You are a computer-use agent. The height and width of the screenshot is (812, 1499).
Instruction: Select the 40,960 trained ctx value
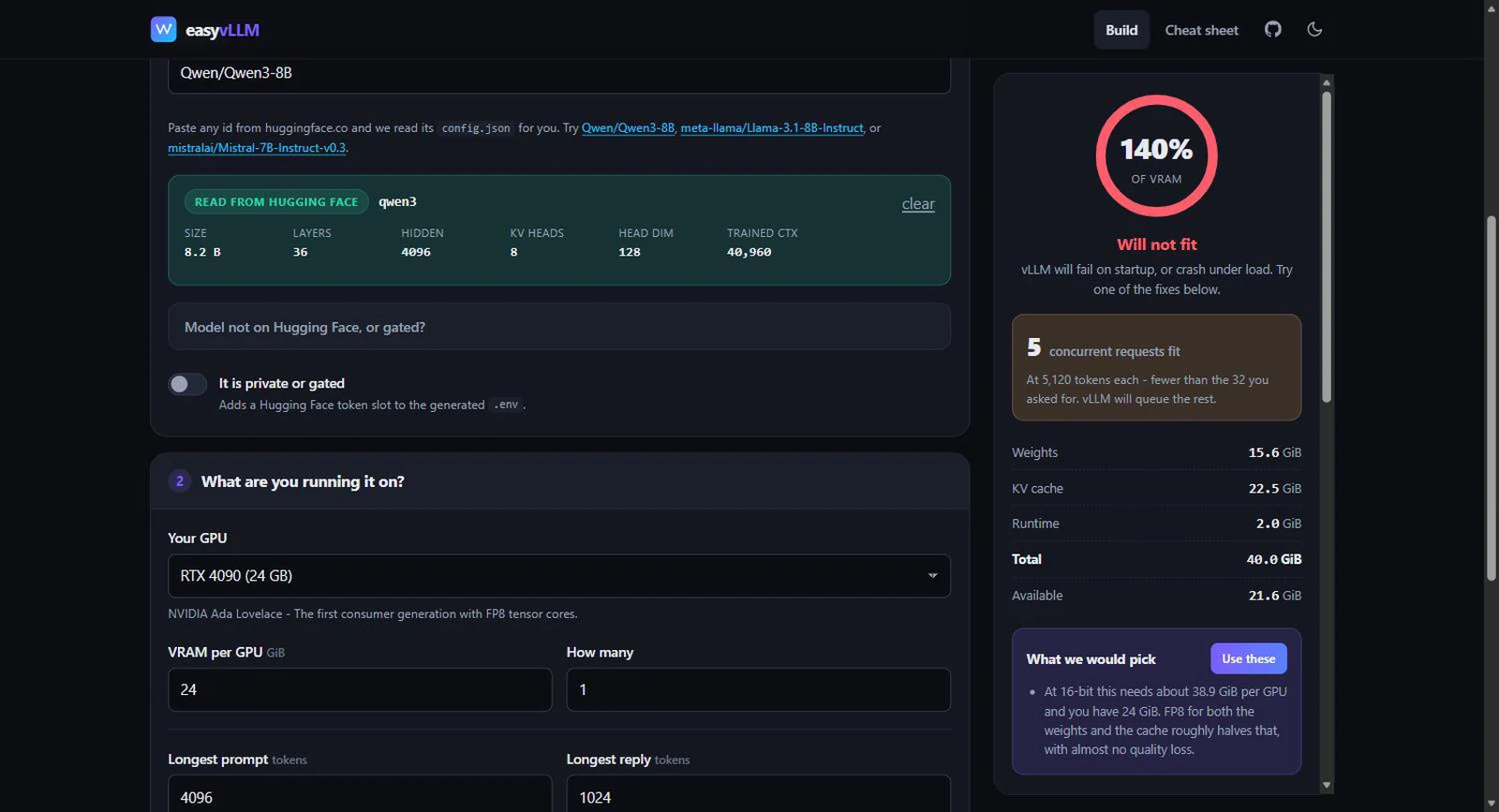[x=749, y=252]
